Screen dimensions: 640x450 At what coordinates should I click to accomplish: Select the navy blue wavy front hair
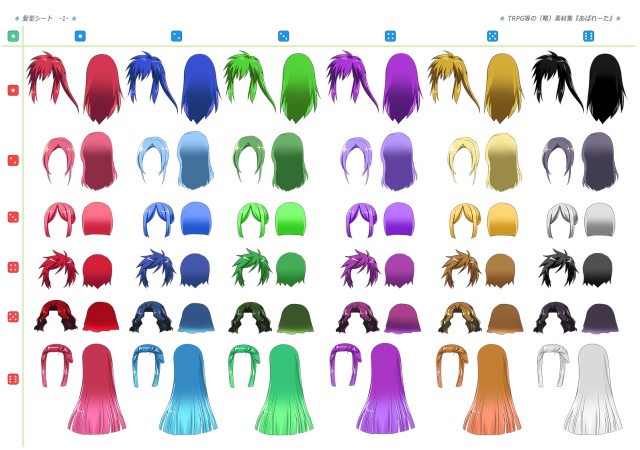pos(151,317)
